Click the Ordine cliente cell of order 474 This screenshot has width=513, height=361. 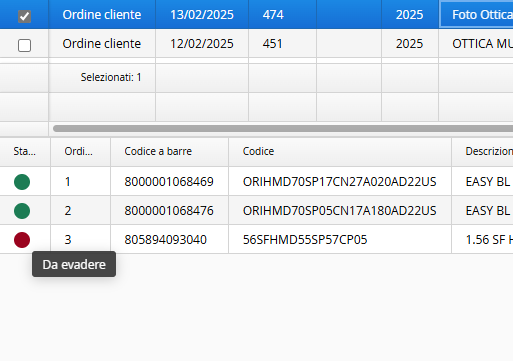pyautogui.click(x=102, y=14)
